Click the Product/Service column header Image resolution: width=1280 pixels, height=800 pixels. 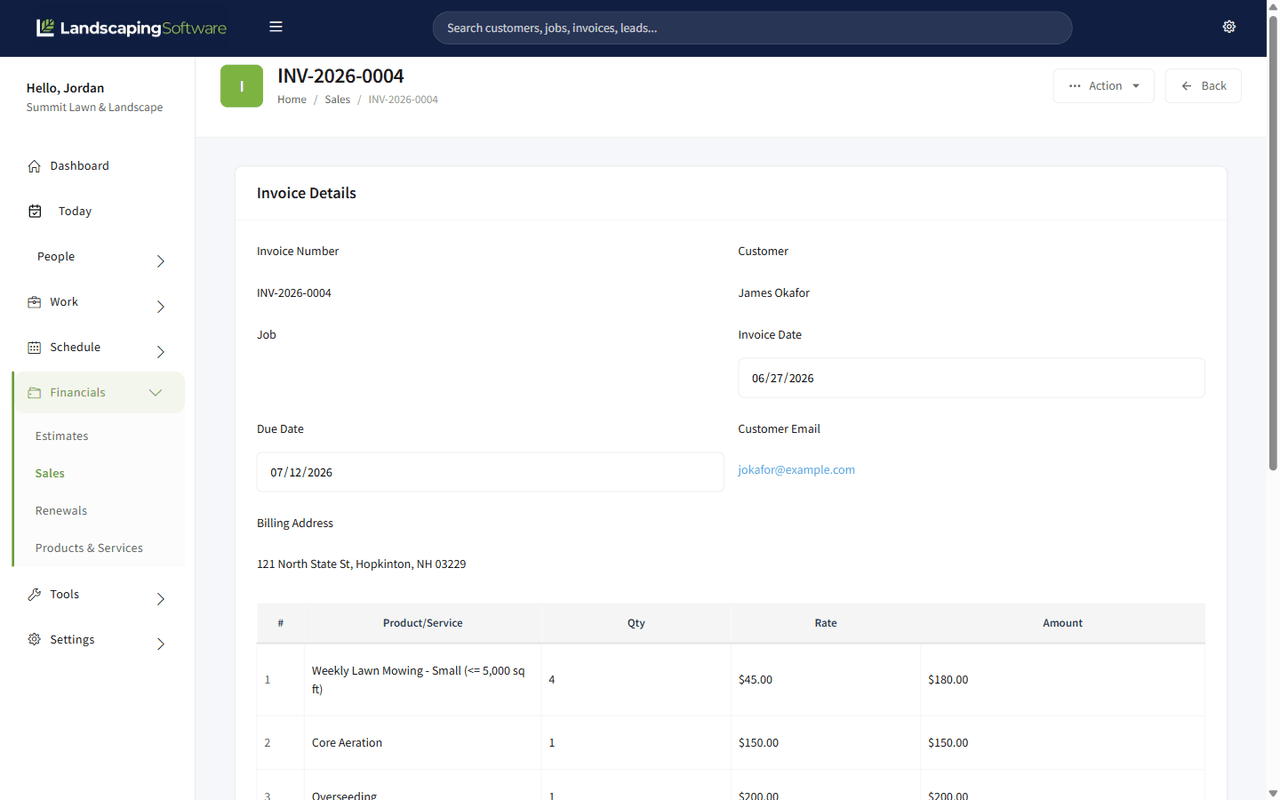pyautogui.click(x=423, y=623)
